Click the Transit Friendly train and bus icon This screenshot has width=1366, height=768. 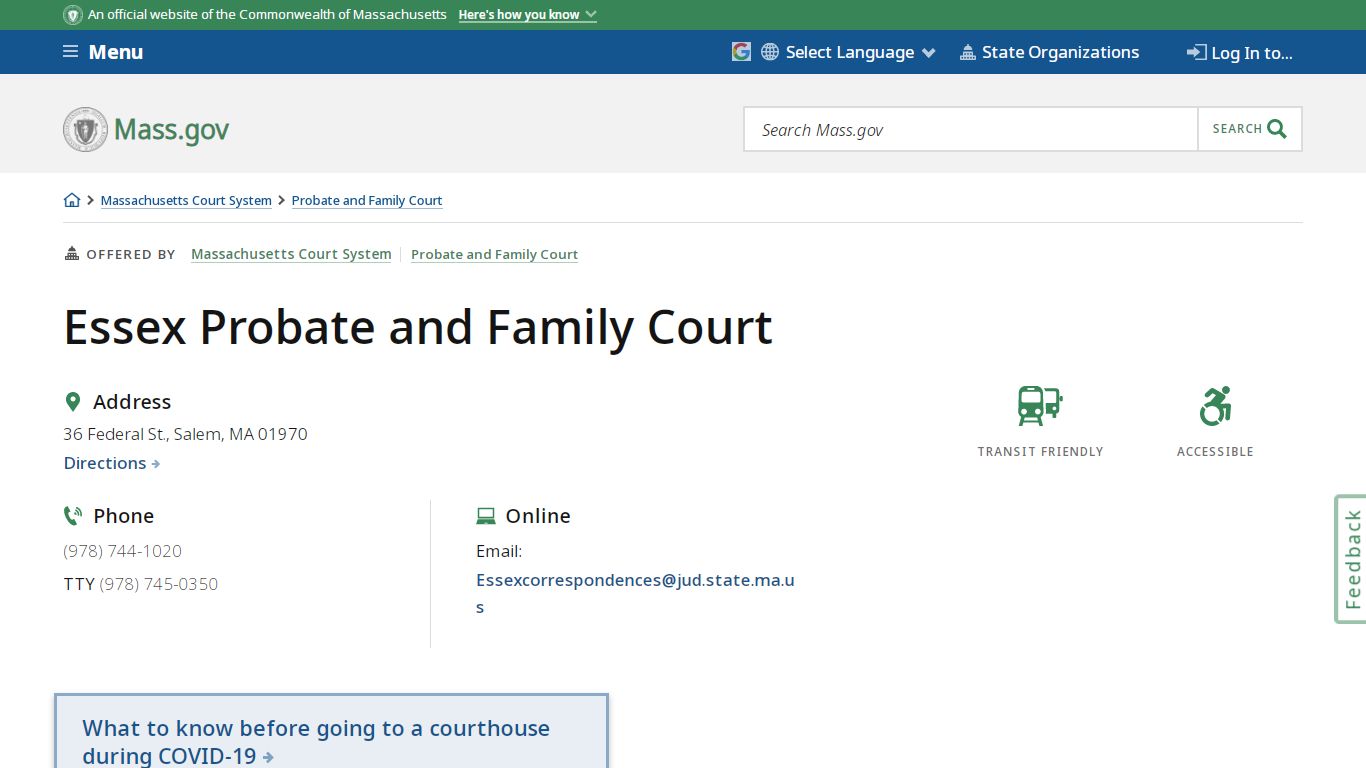click(x=1040, y=406)
